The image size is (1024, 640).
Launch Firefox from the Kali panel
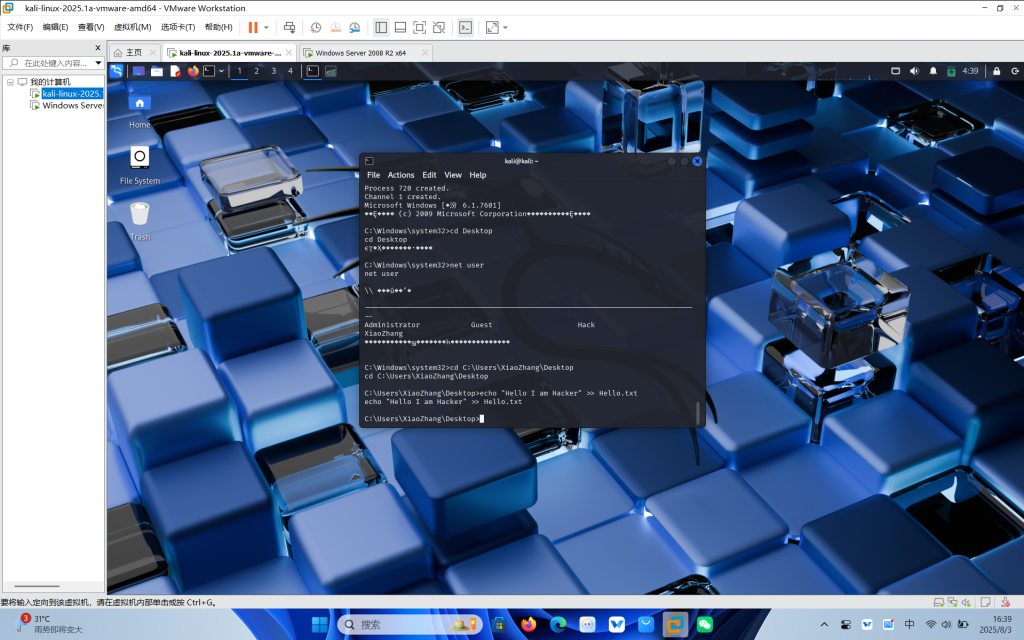click(193, 71)
